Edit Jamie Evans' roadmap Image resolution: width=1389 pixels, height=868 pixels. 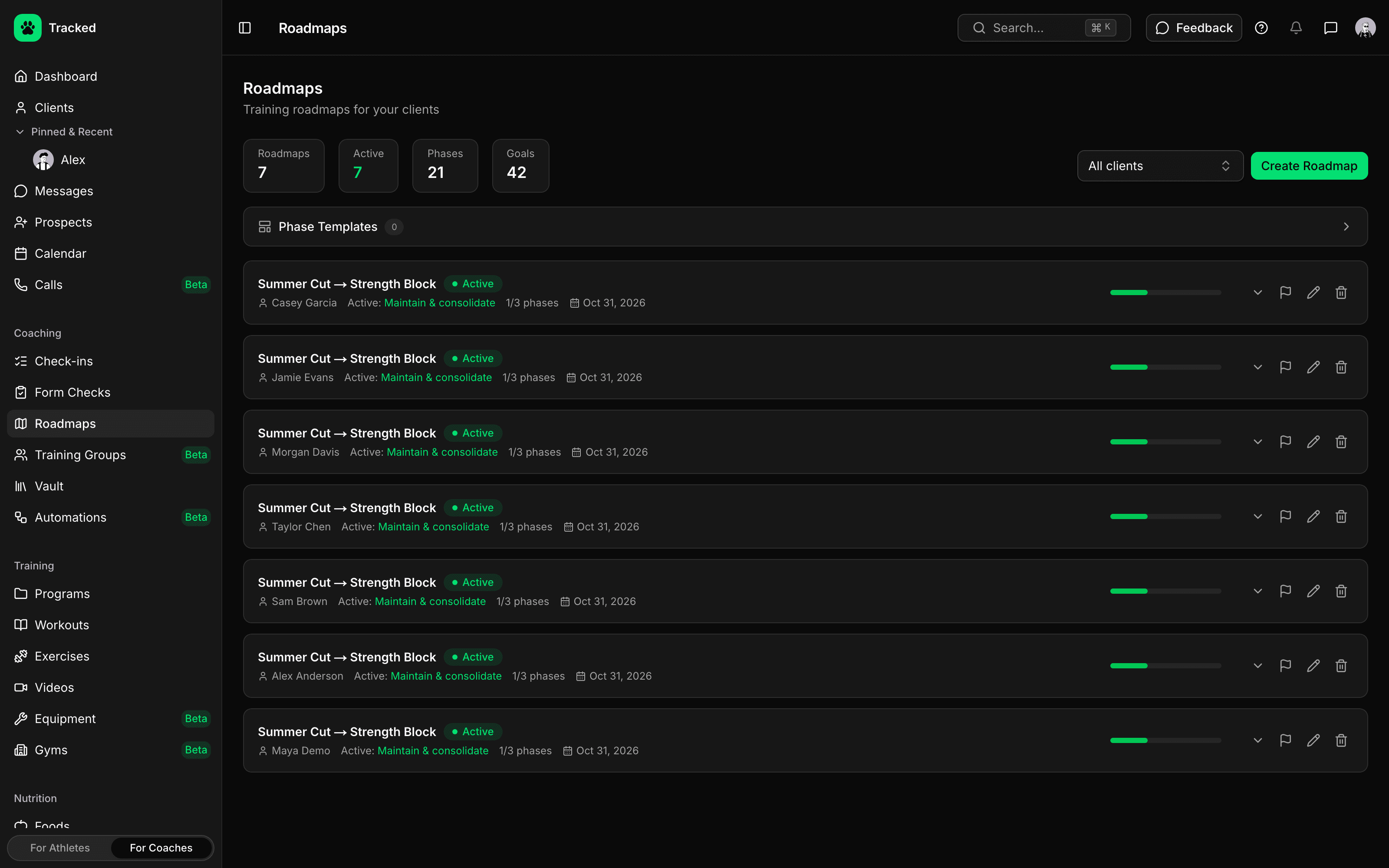tap(1313, 368)
